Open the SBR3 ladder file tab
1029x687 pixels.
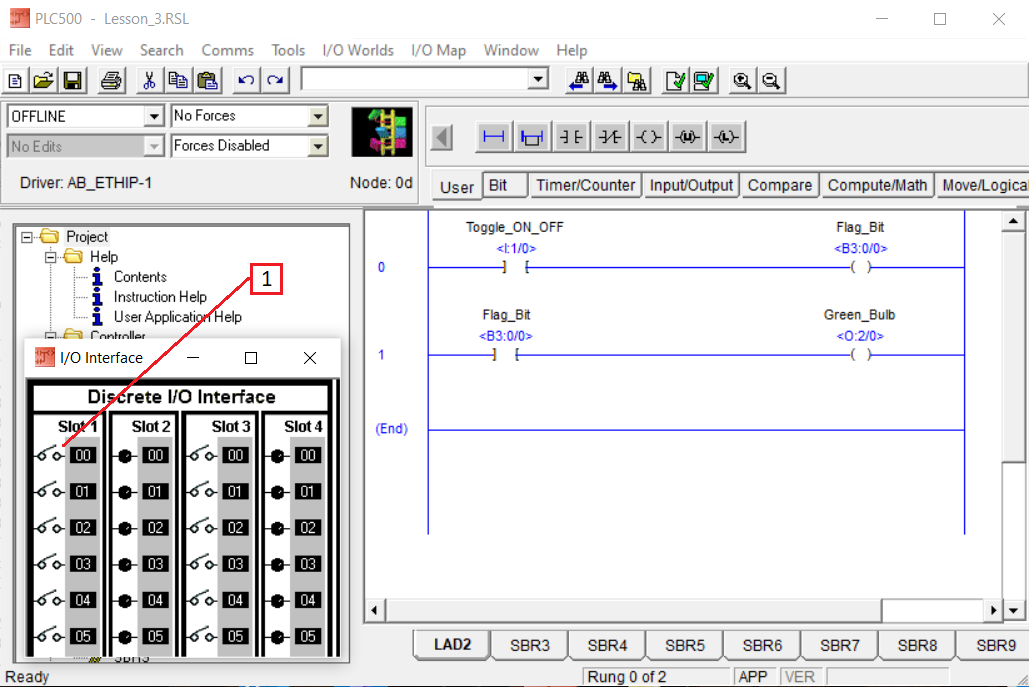(x=530, y=645)
